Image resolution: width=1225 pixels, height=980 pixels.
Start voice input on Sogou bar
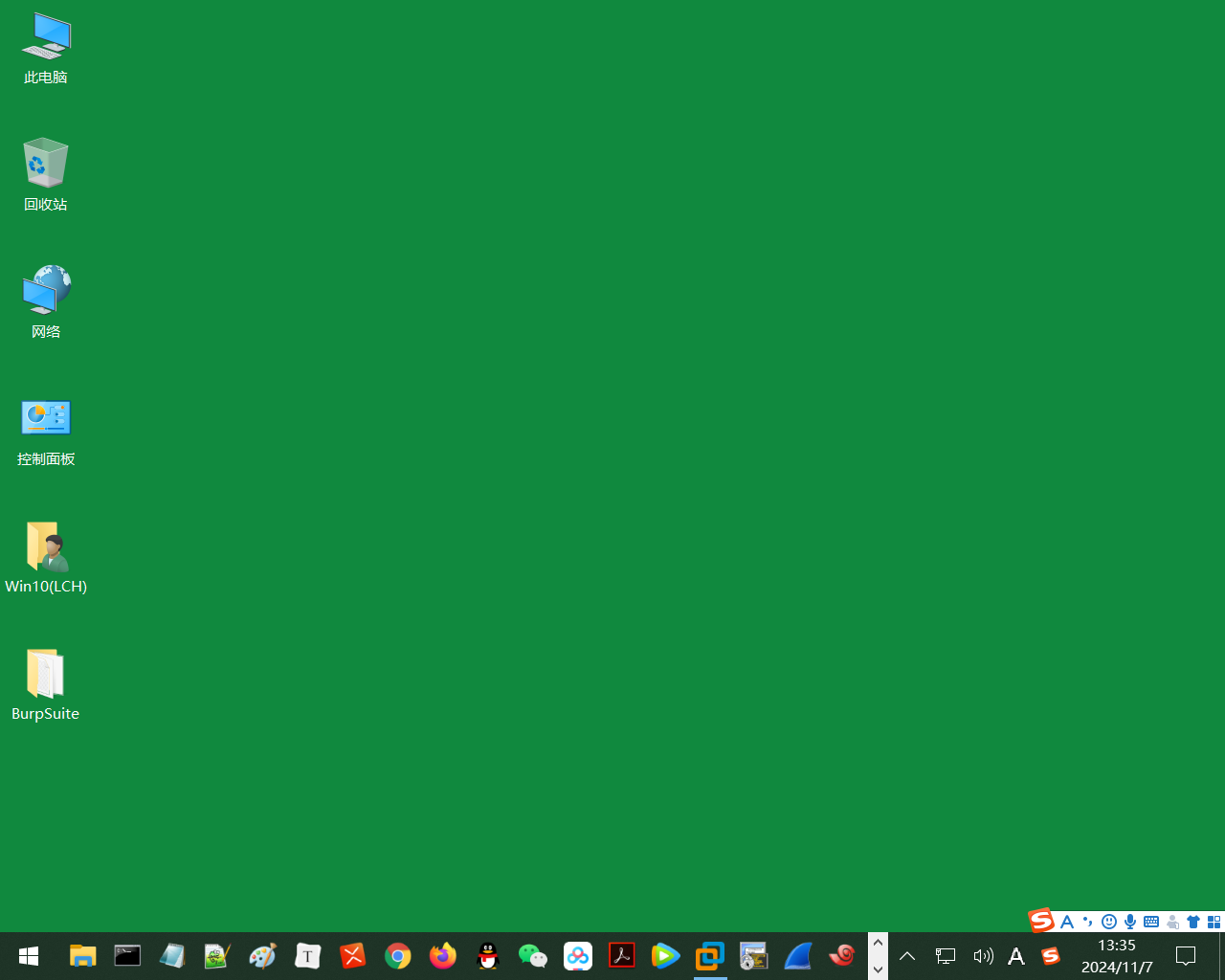[x=1130, y=922]
